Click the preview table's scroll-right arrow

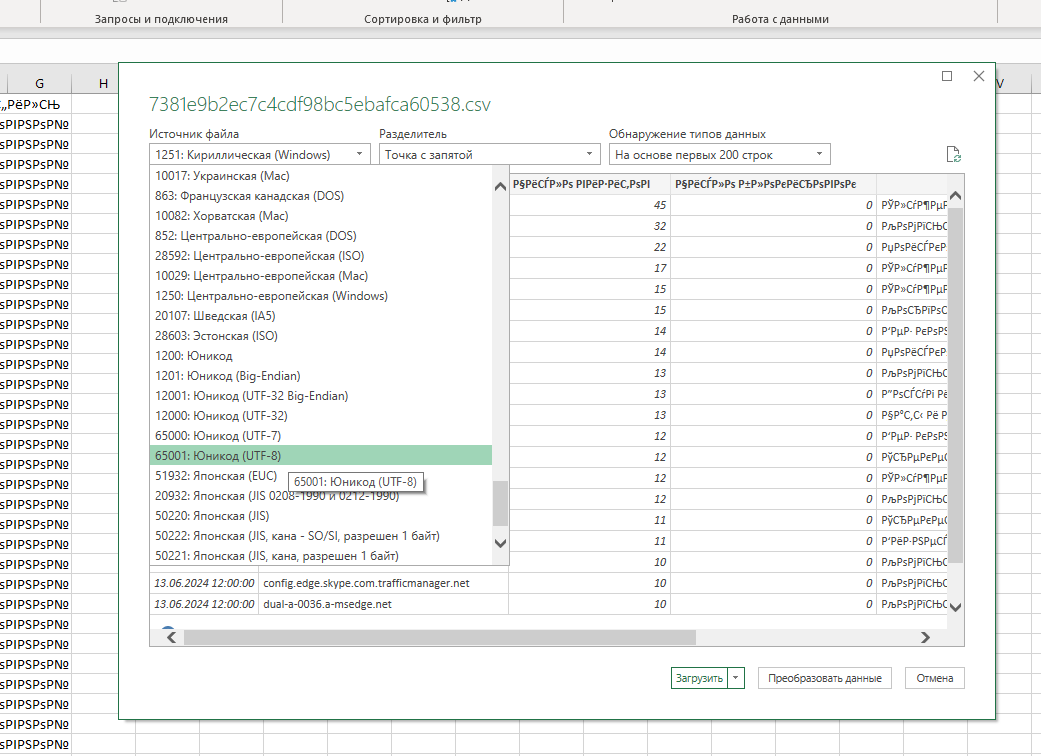[926, 637]
